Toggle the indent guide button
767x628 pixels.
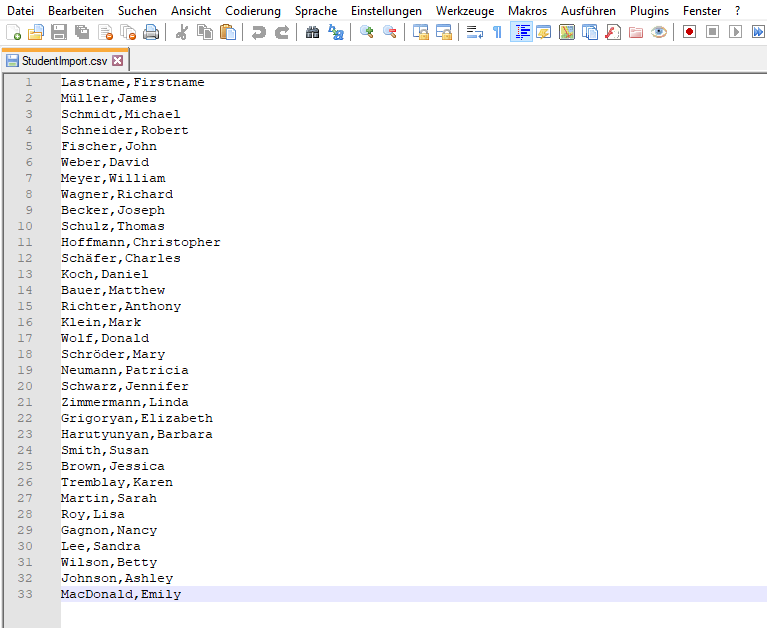[x=521, y=32]
